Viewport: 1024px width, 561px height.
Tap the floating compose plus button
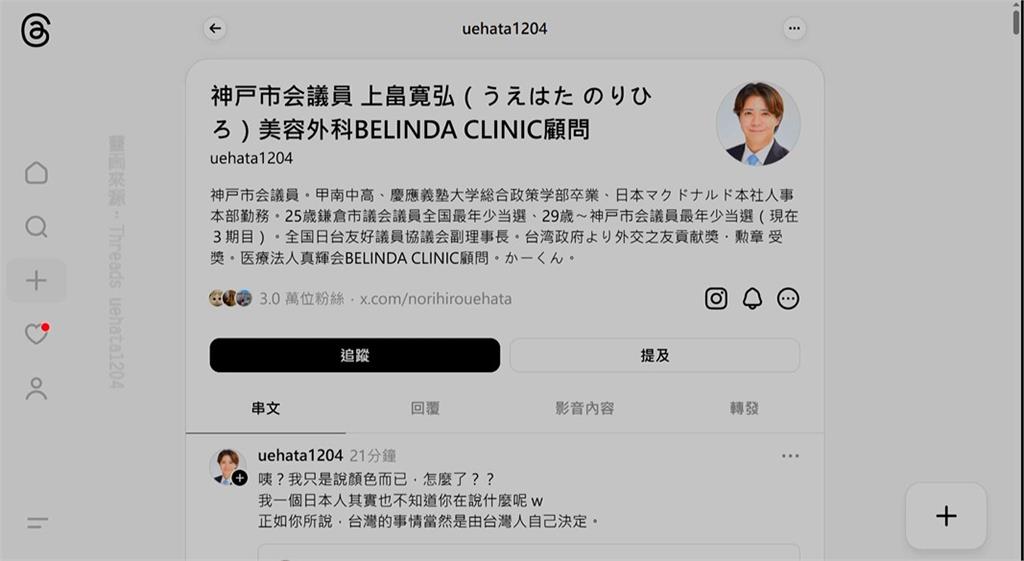click(x=946, y=516)
